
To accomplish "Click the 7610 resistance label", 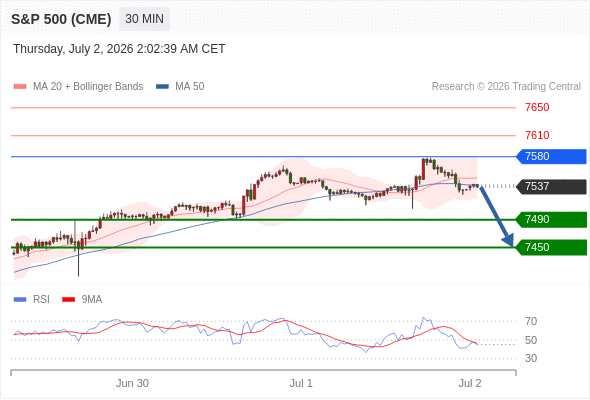I will [537, 135].
